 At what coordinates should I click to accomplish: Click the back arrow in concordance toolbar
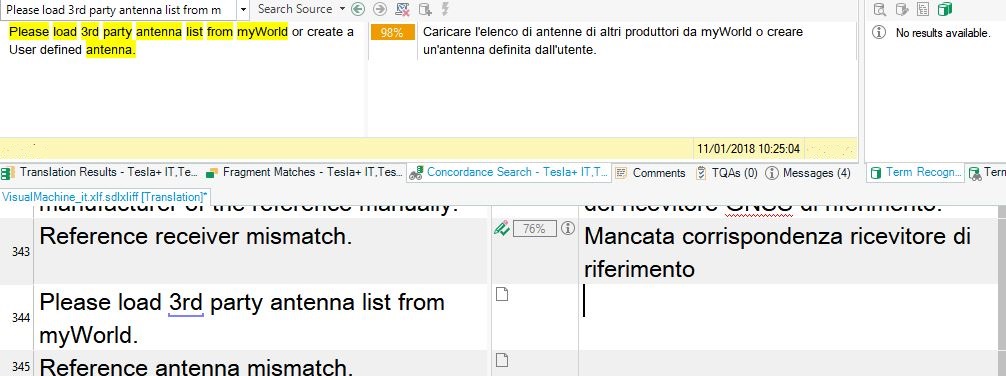point(358,9)
